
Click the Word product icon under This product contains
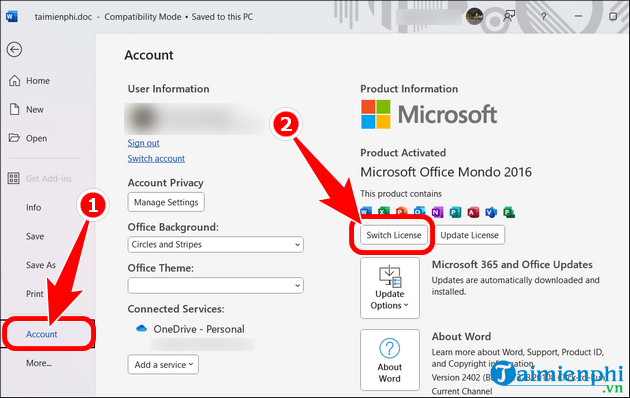tap(366, 212)
